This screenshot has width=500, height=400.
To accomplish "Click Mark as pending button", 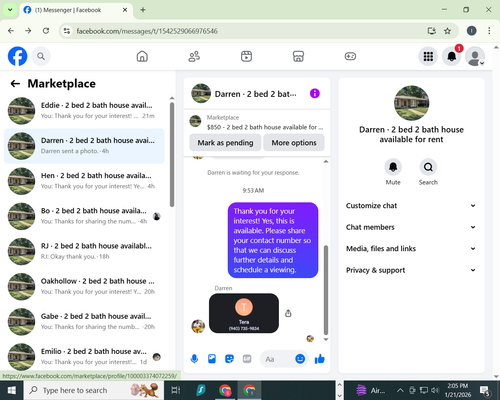I will click(x=225, y=143).
